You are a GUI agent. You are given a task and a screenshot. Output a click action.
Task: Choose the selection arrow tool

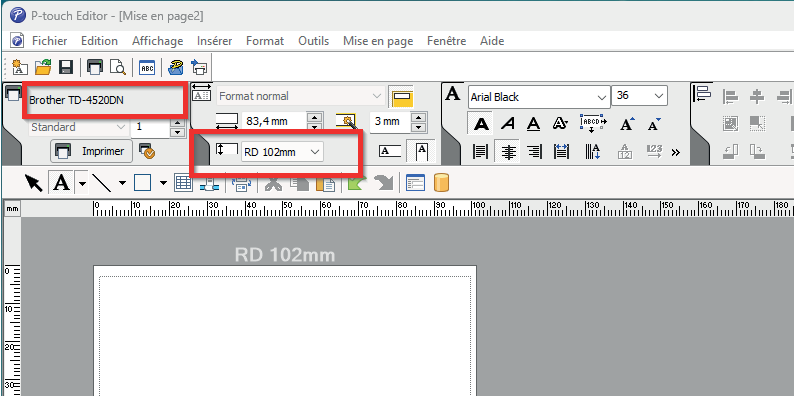[34, 183]
